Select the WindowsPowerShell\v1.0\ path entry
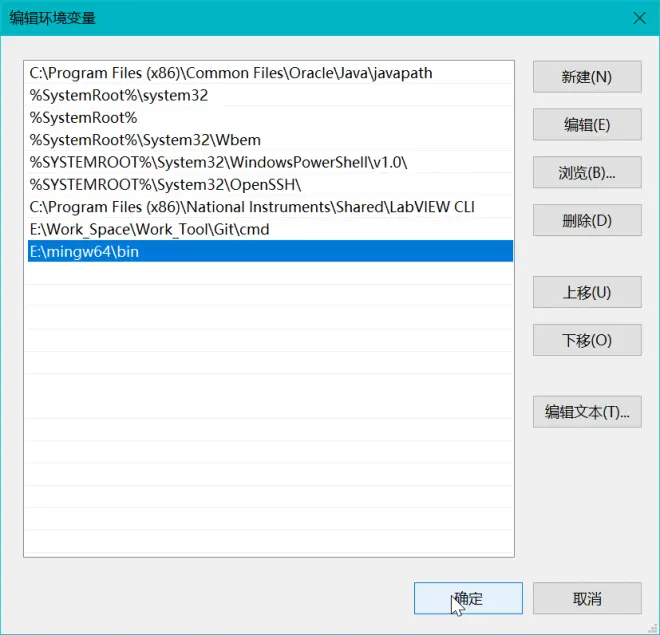Viewport: 660px width, 635px height. 270,162
